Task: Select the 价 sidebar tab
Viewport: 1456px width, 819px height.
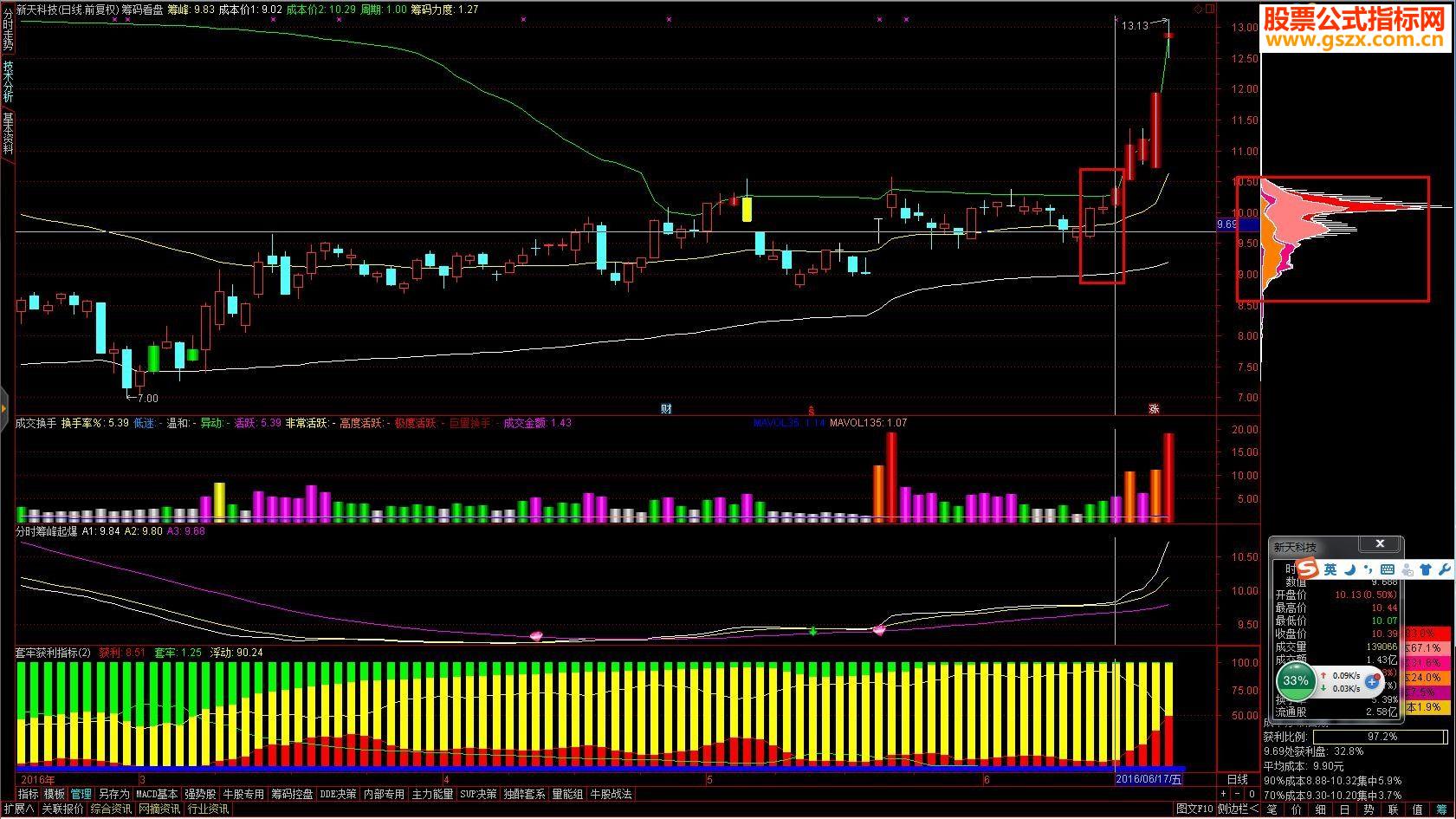Action: point(1297,809)
